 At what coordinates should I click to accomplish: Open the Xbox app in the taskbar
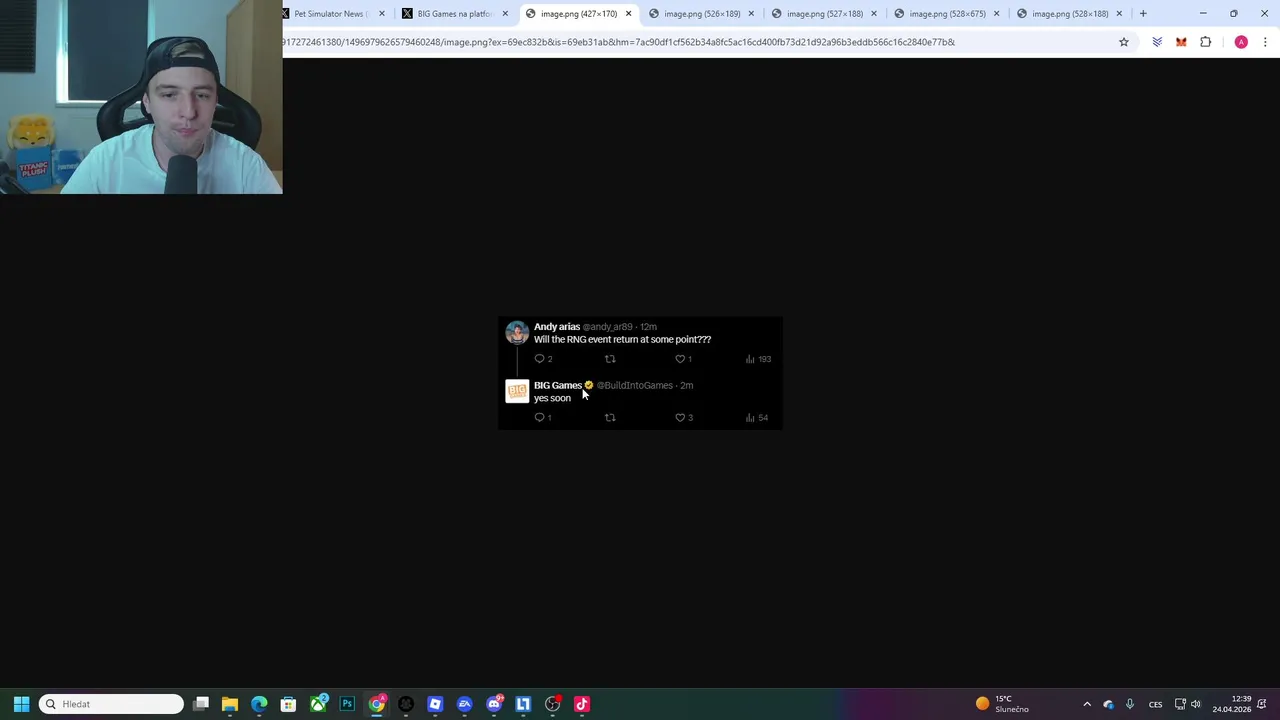318,704
